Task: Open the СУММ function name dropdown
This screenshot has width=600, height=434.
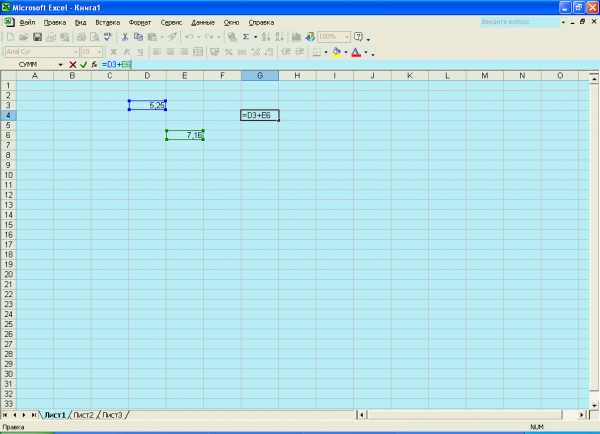Action: click(x=60, y=65)
